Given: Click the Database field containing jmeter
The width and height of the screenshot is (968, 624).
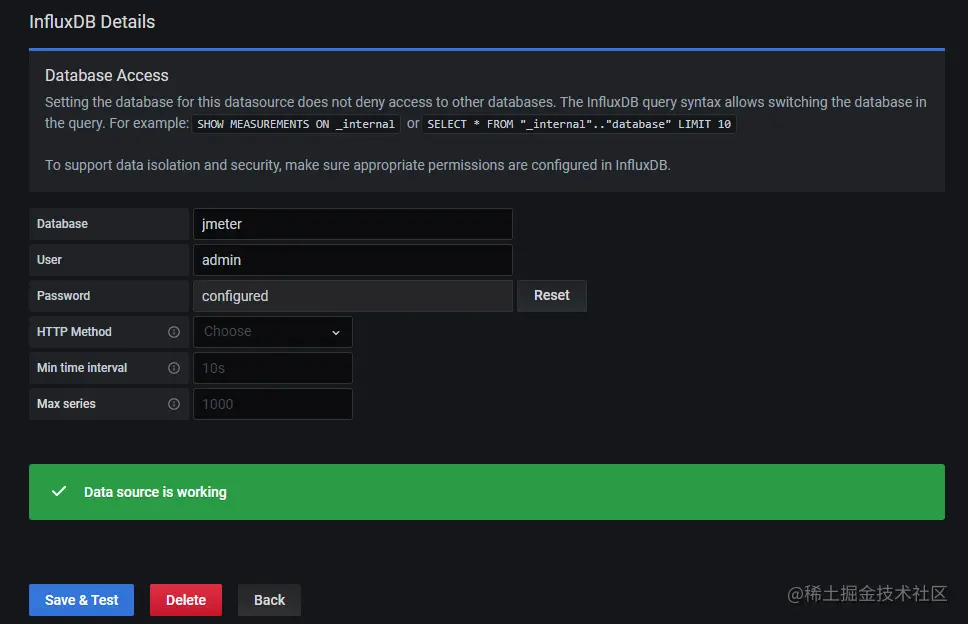Looking at the screenshot, I should 353,224.
